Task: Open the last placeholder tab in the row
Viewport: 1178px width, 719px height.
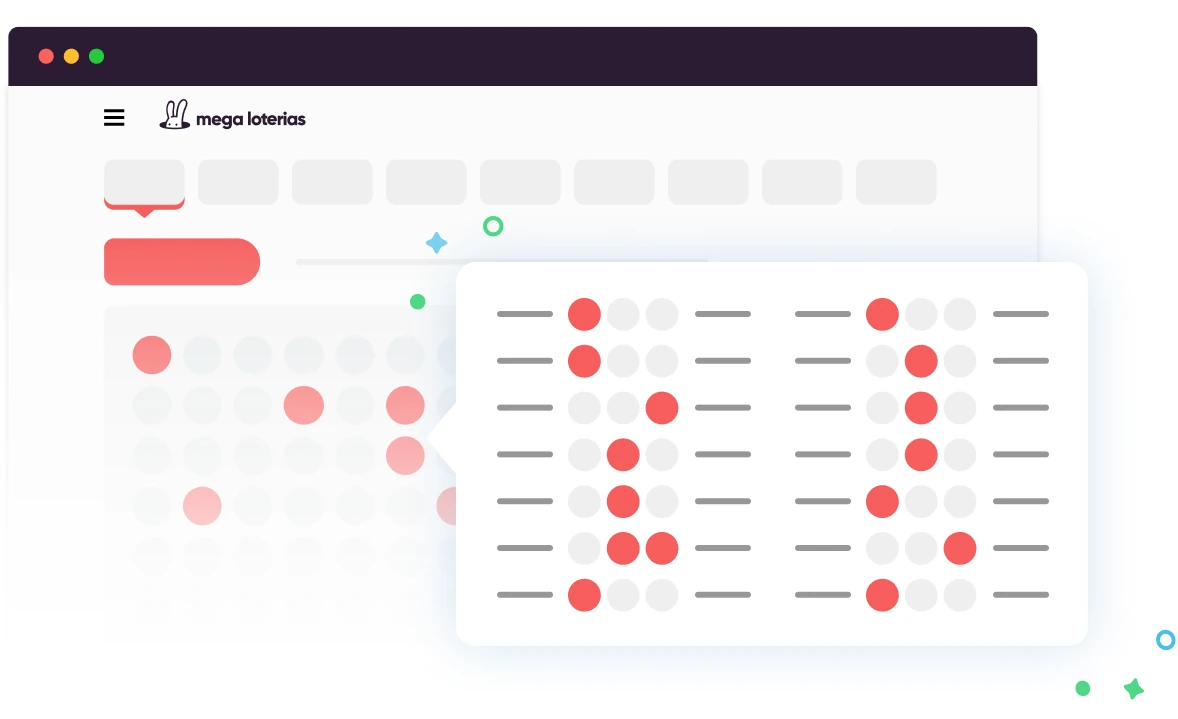Action: pyautogui.click(x=896, y=182)
